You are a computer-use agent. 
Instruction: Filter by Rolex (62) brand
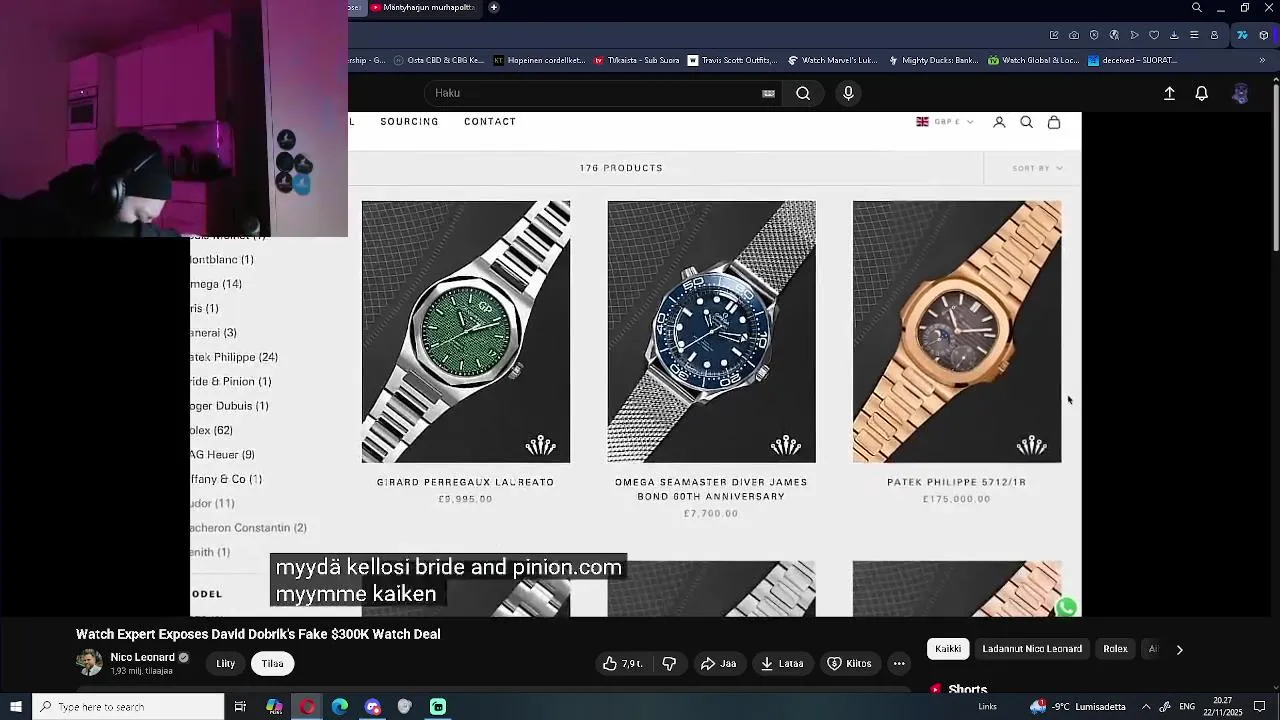[211, 430]
